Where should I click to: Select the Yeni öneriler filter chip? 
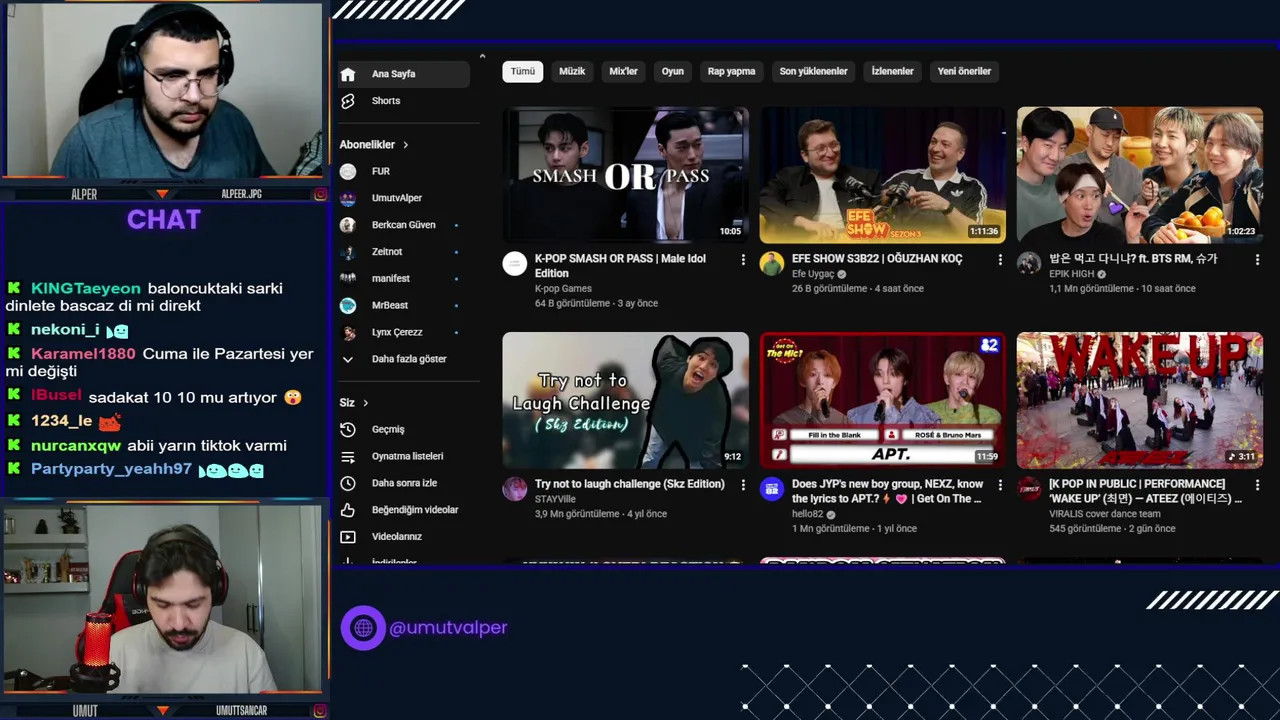pyautogui.click(x=964, y=71)
